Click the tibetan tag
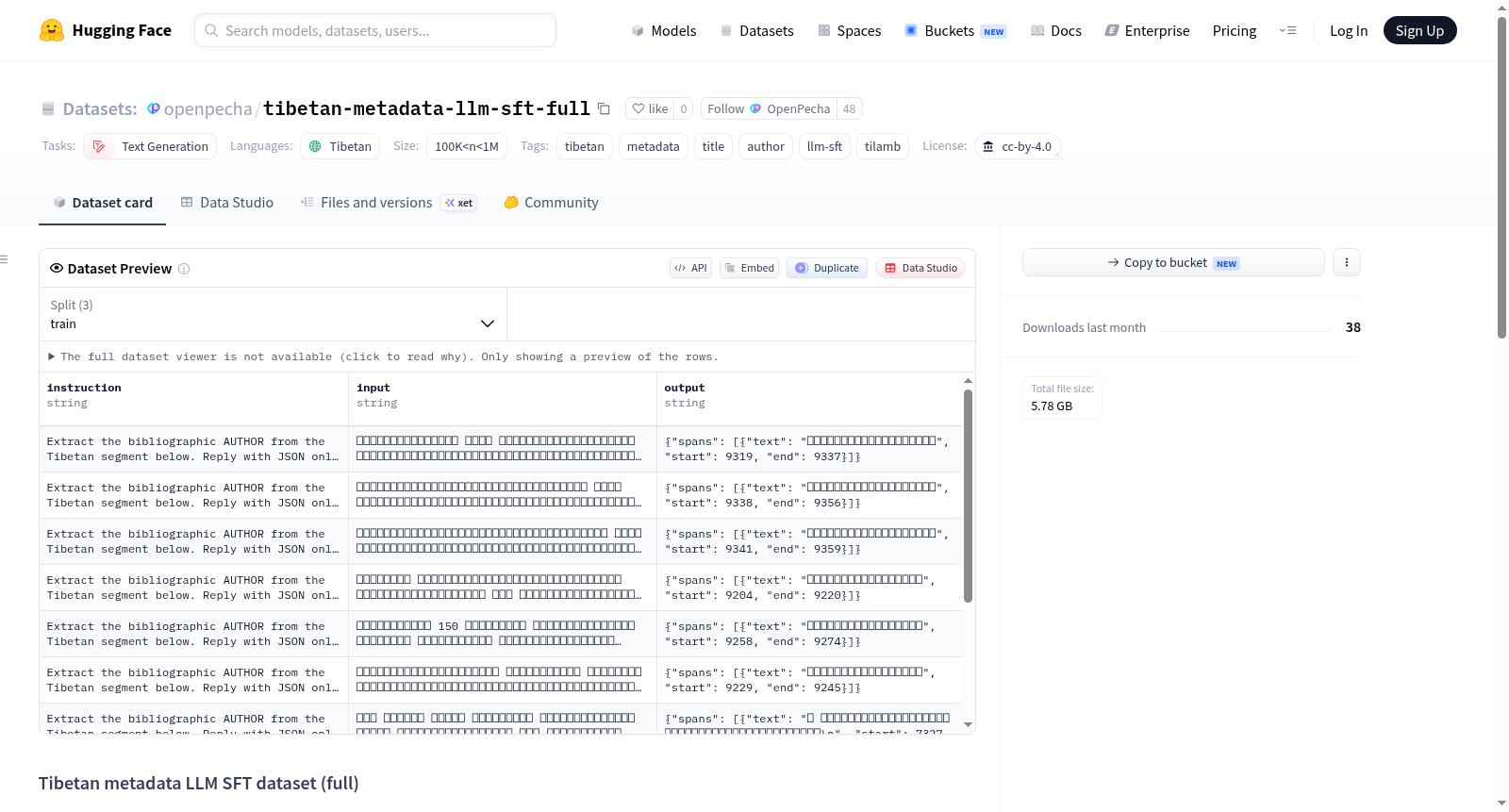The height and width of the screenshot is (812, 1509). coord(585,146)
